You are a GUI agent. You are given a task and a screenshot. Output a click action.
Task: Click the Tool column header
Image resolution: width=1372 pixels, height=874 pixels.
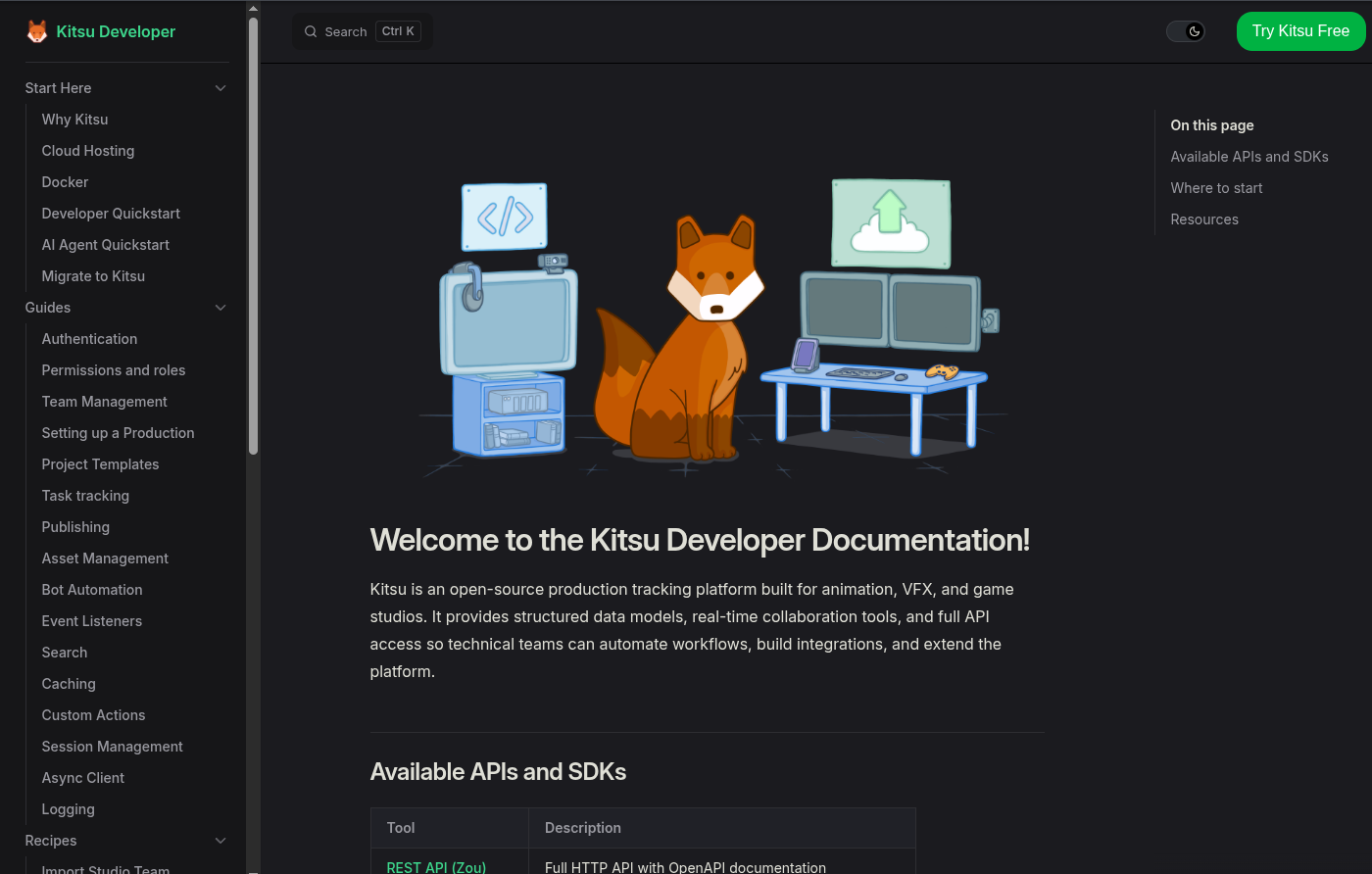[401, 828]
